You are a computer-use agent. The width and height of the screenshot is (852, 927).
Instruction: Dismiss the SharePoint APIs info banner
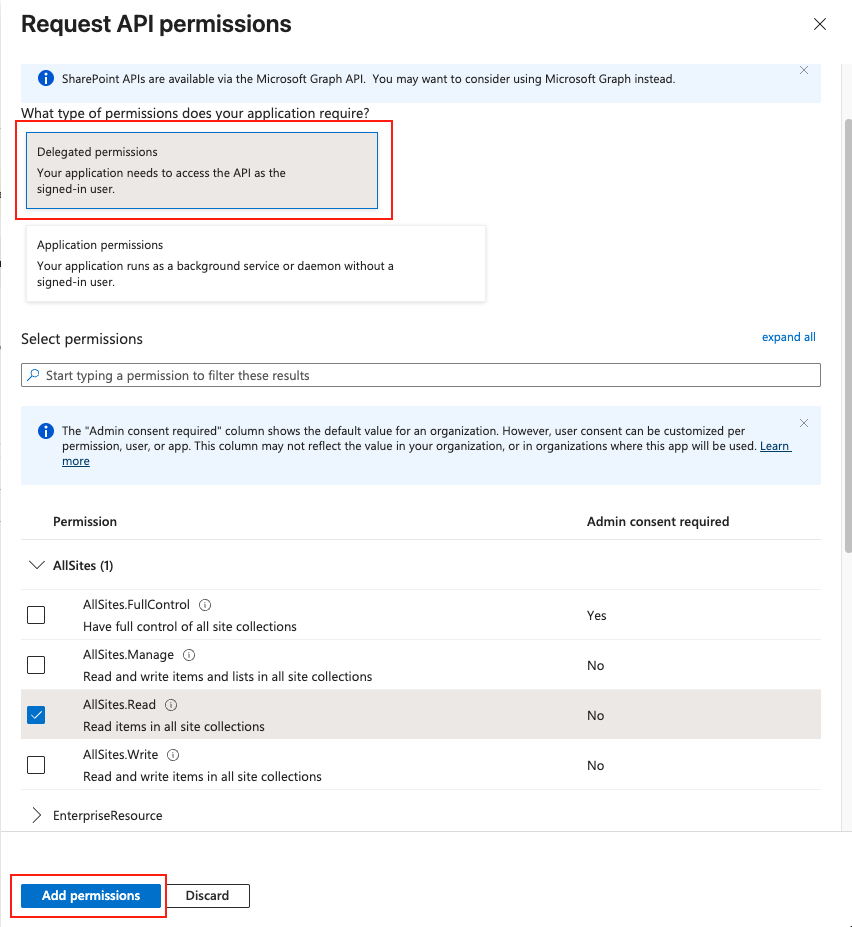coord(804,70)
